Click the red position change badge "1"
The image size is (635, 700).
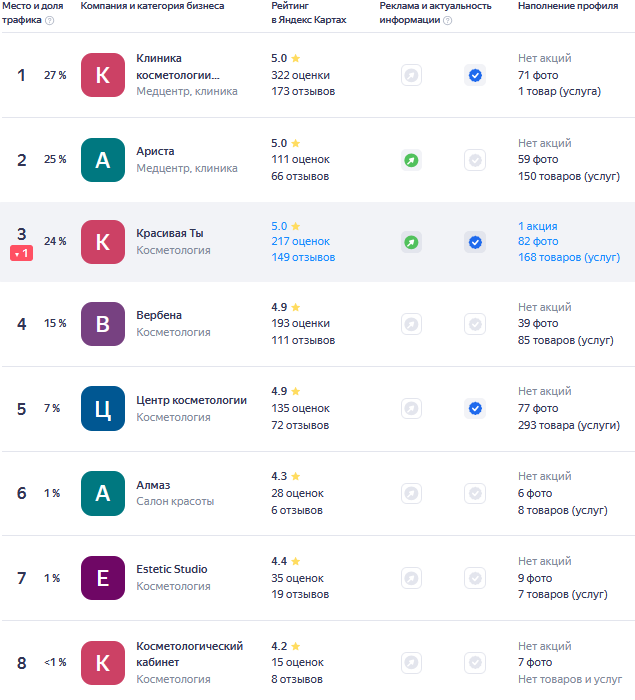tap(21, 254)
